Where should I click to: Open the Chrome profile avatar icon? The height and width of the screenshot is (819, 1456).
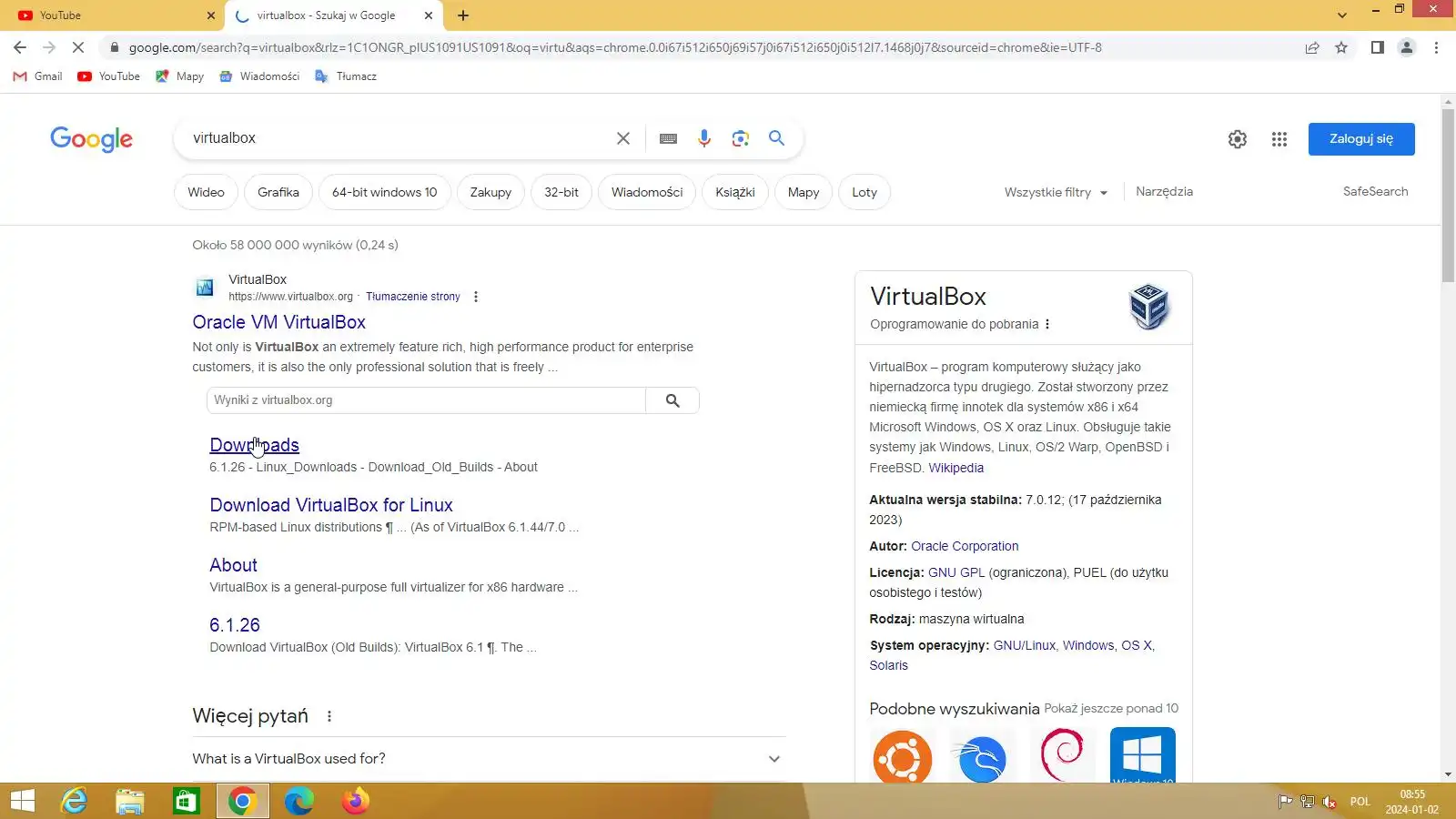click(1407, 47)
